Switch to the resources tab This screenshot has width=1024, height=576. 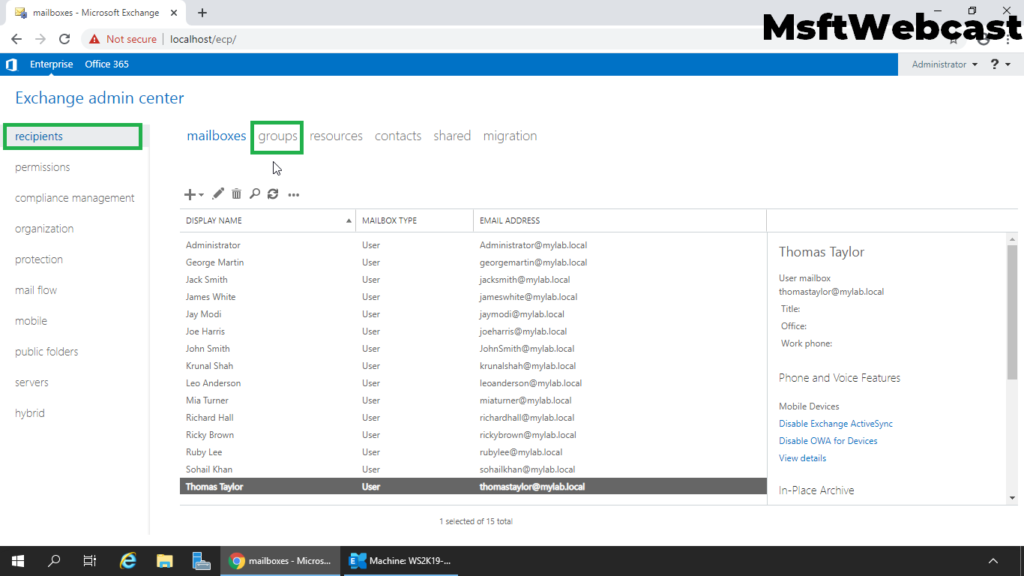pyautogui.click(x=336, y=136)
